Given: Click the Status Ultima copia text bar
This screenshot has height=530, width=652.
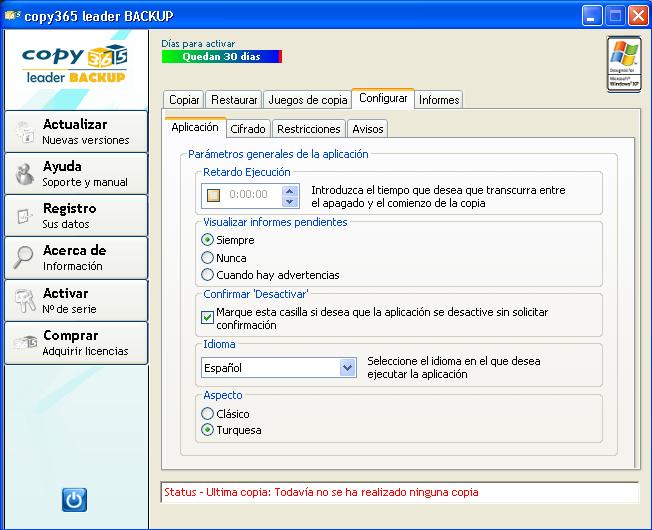Looking at the screenshot, I should pos(400,492).
